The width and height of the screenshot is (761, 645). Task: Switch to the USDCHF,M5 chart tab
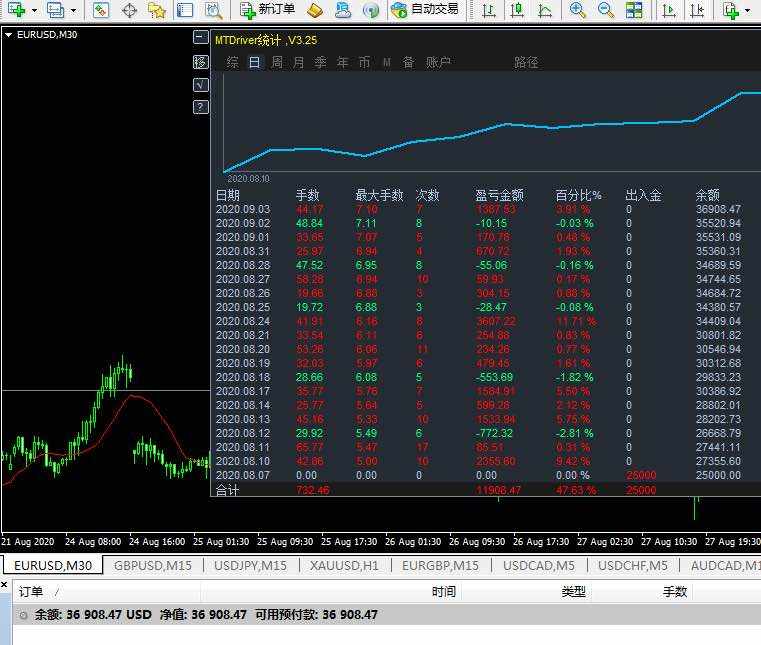coord(632,565)
